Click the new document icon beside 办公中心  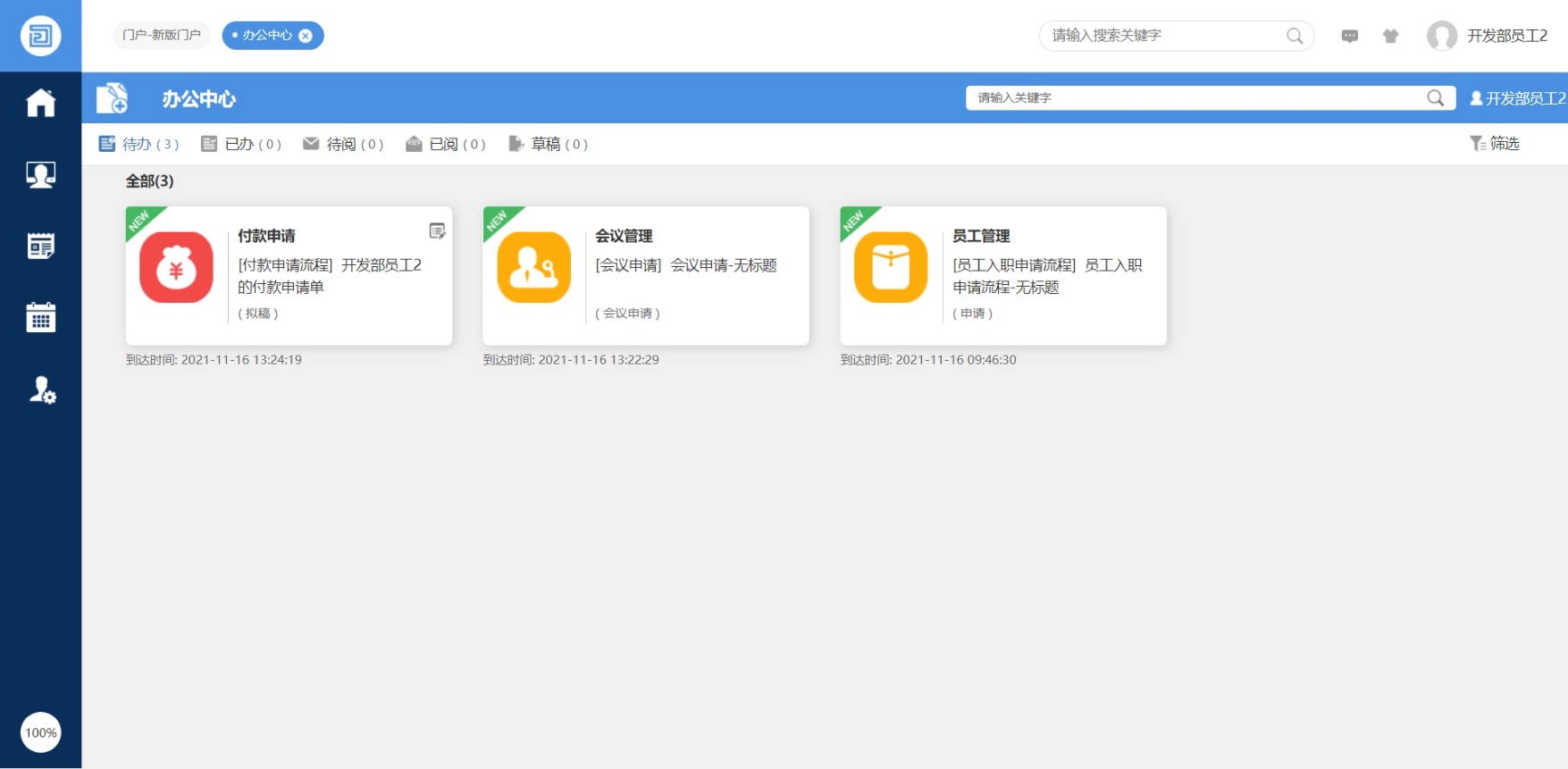pyautogui.click(x=113, y=97)
